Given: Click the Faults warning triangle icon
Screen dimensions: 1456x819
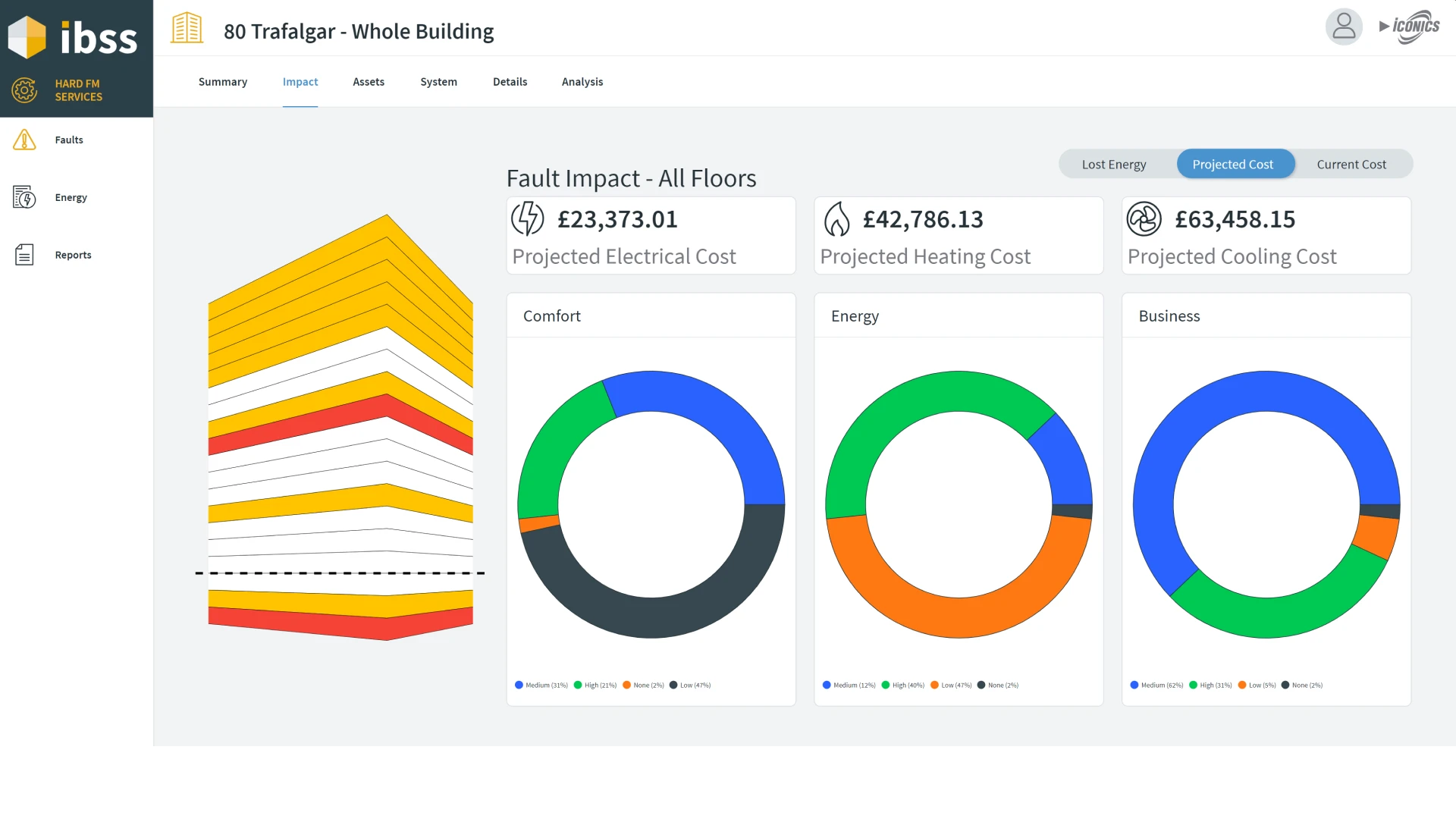Looking at the screenshot, I should click(x=24, y=140).
